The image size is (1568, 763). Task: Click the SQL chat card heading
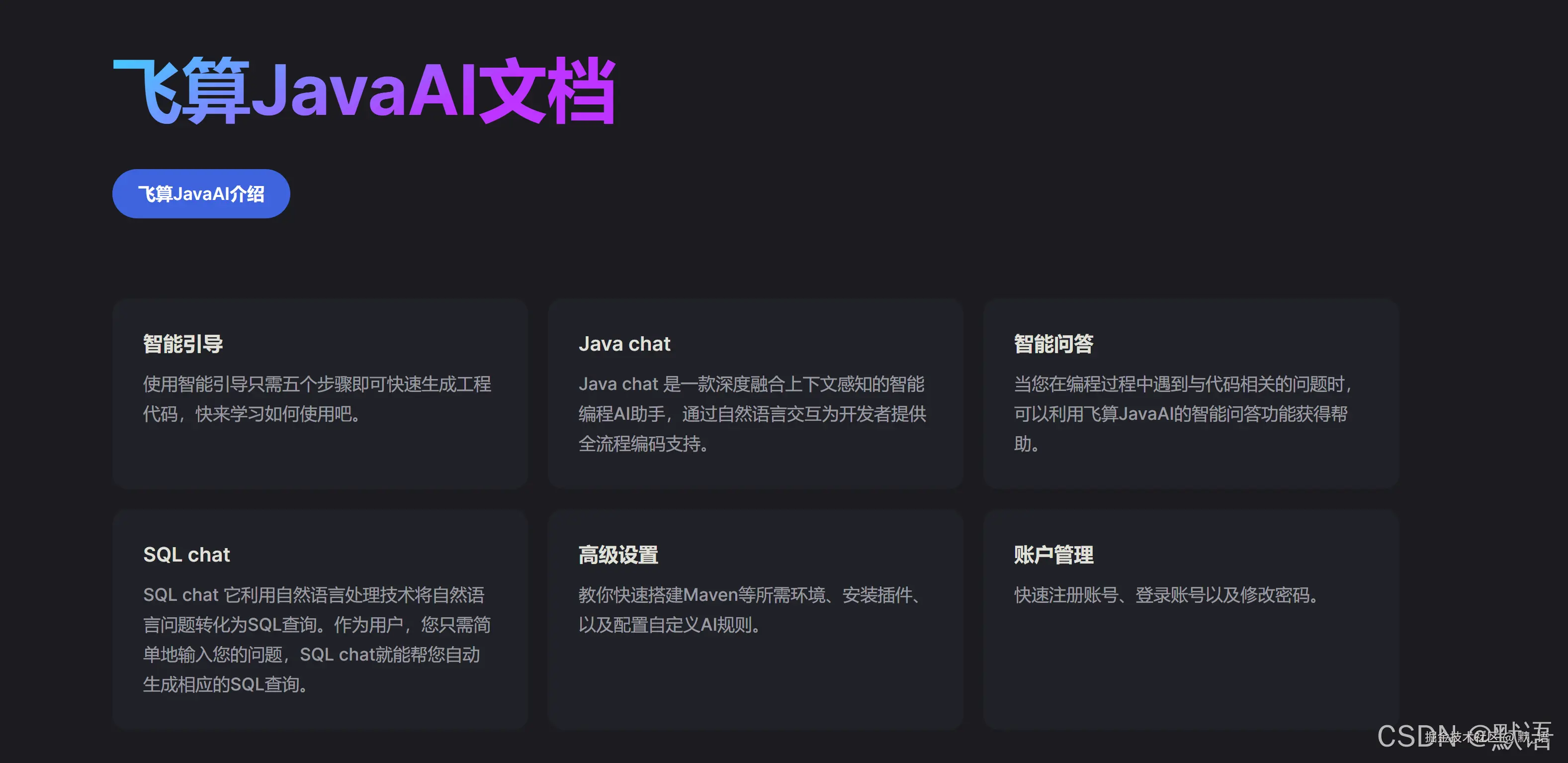tap(186, 554)
